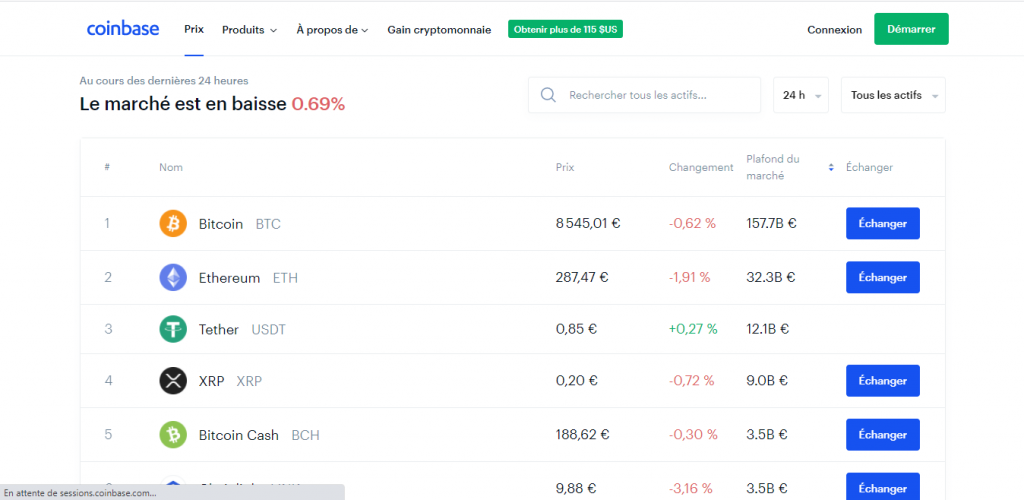Click the Bitcoin Cash name text
The height and width of the screenshot is (500, 1024).
[x=238, y=435]
